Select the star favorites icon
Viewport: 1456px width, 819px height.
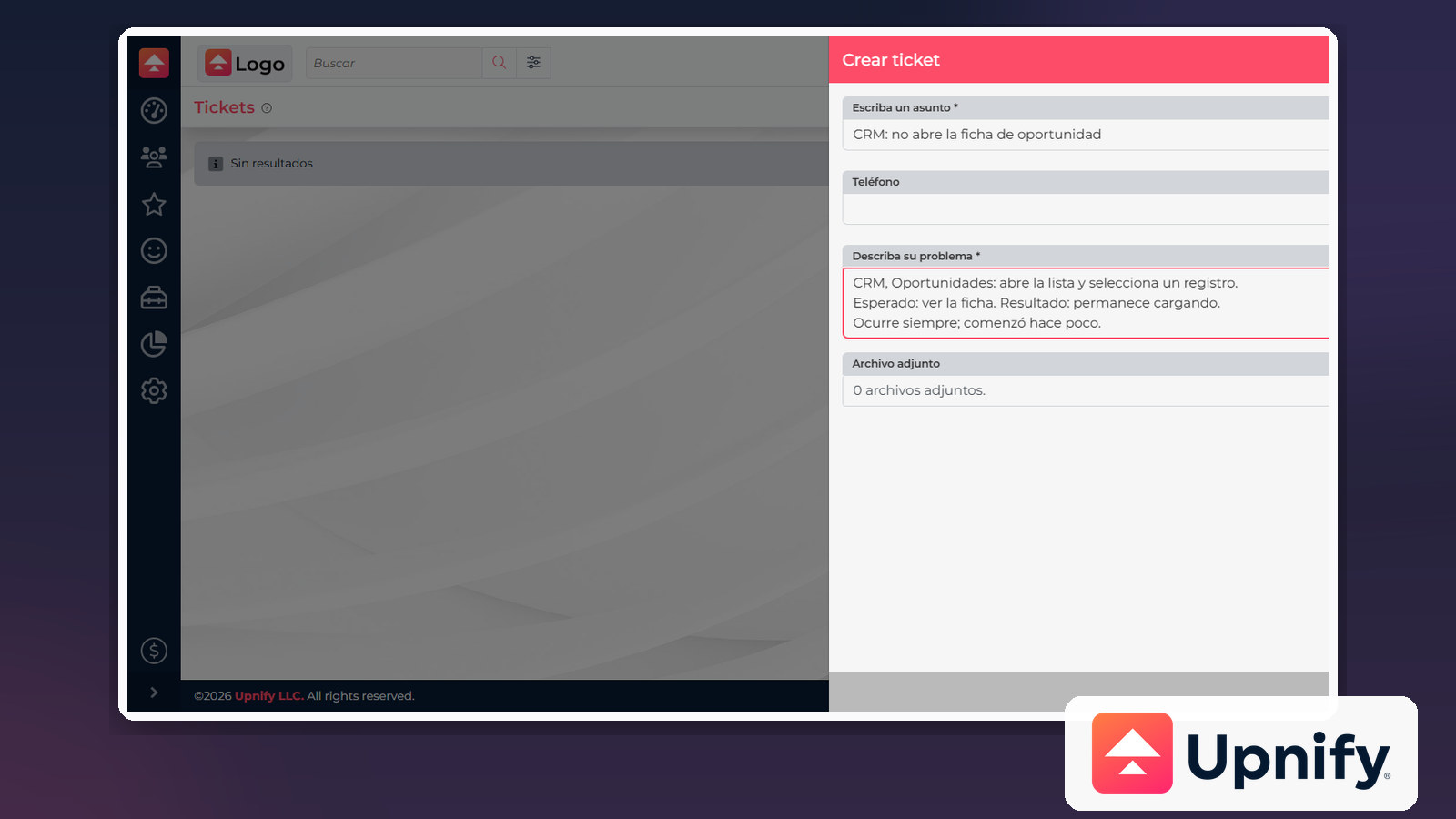(154, 204)
